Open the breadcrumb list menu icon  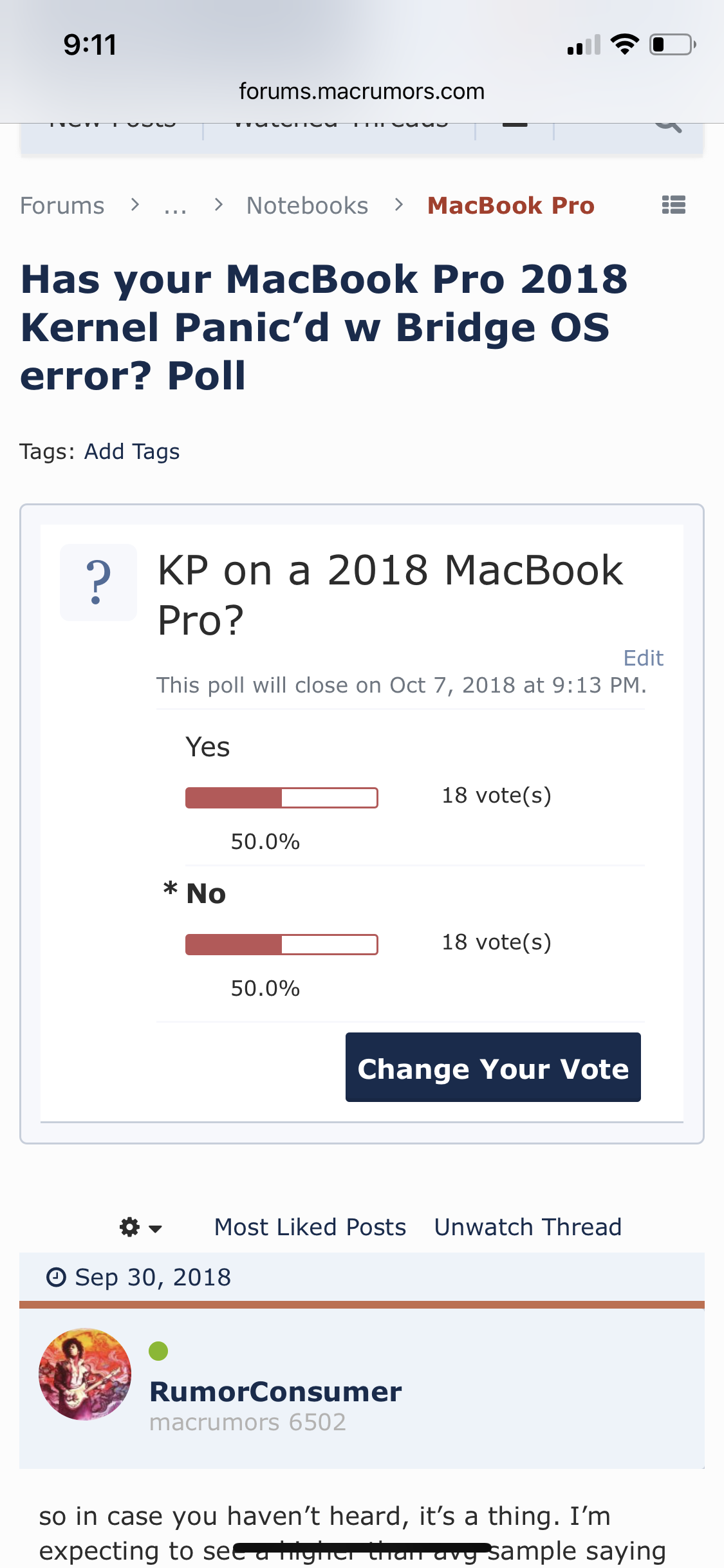(673, 205)
